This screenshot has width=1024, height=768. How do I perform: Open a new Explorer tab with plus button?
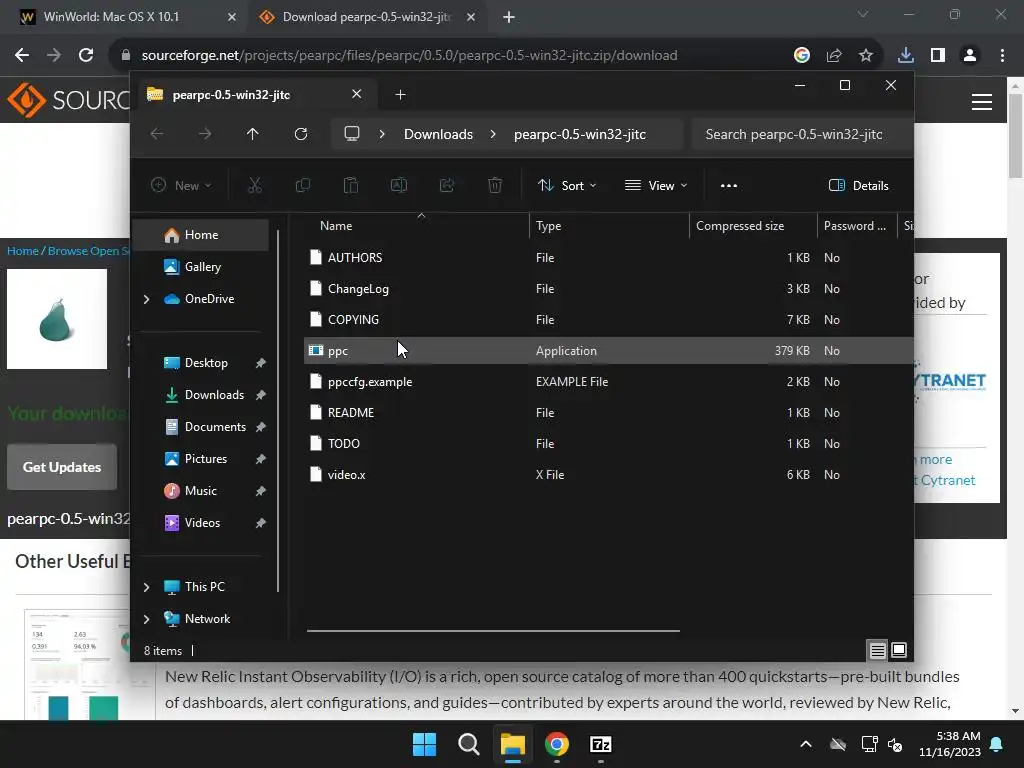click(x=400, y=95)
